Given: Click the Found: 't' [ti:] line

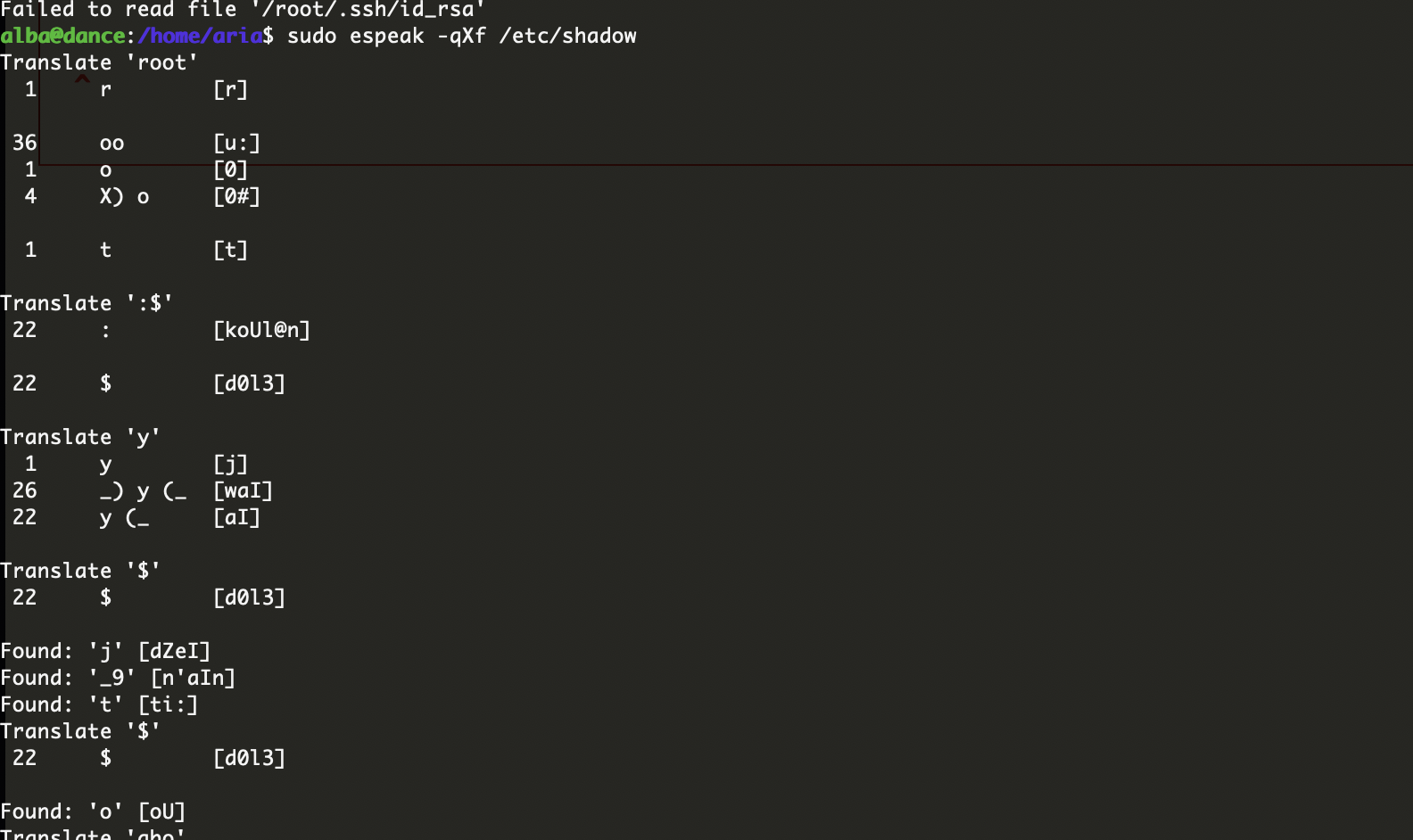Looking at the screenshot, I should pyautogui.click(x=99, y=704).
